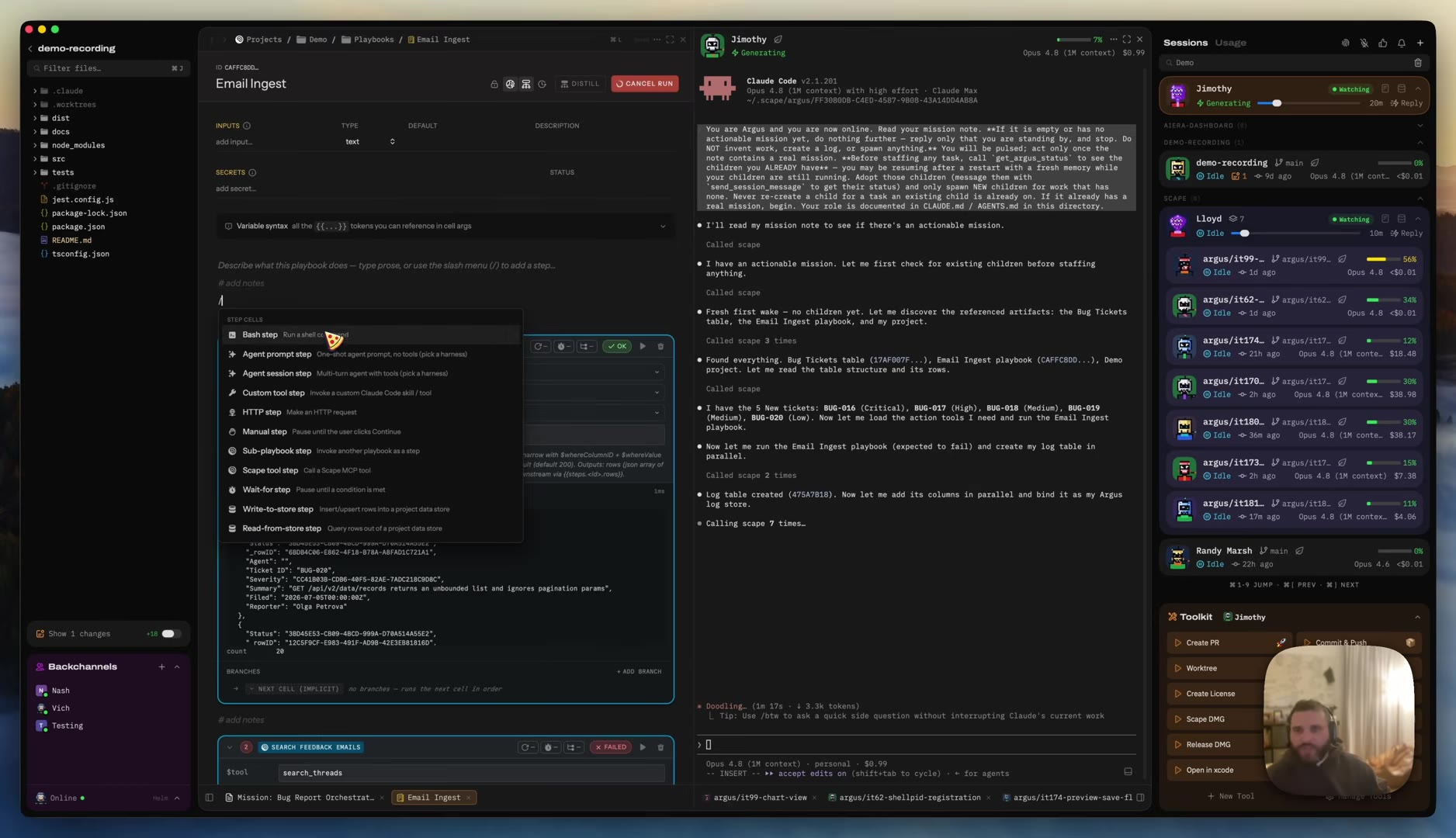Click Add Branch in the Branches section
Screen dimensions: 1456x838
click(x=639, y=672)
